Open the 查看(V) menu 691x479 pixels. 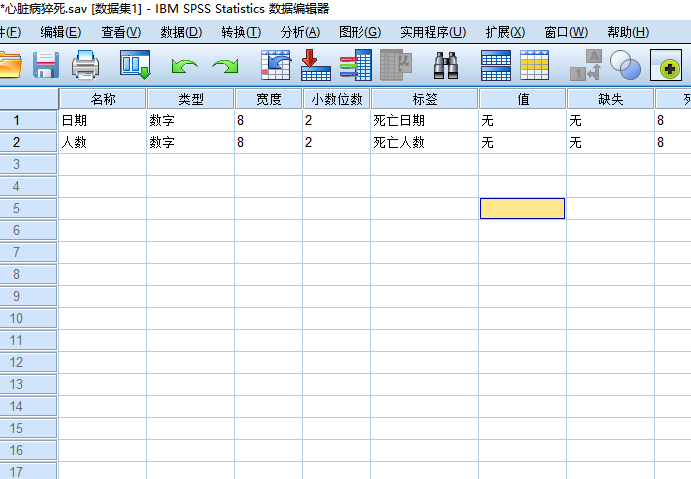(121, 32)
